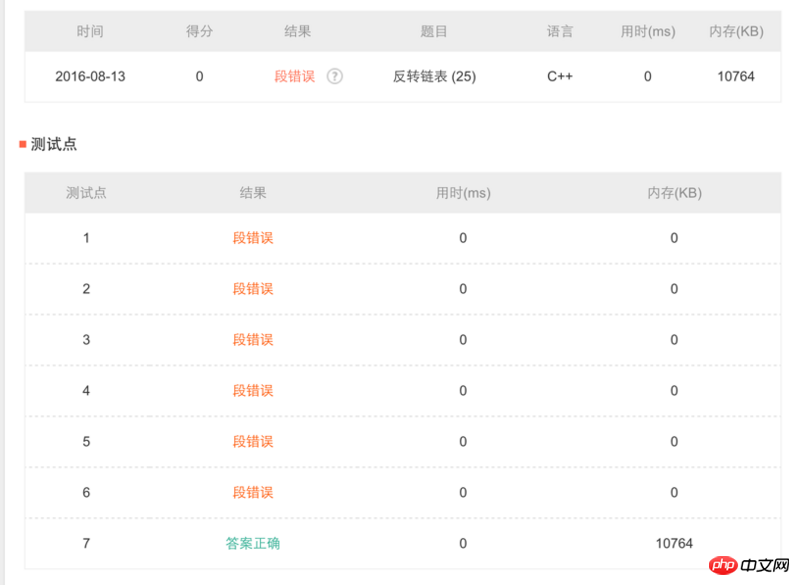
Task: Select test point 5 段错误 result
Action: pyautogui.click(x=253, y=442)
